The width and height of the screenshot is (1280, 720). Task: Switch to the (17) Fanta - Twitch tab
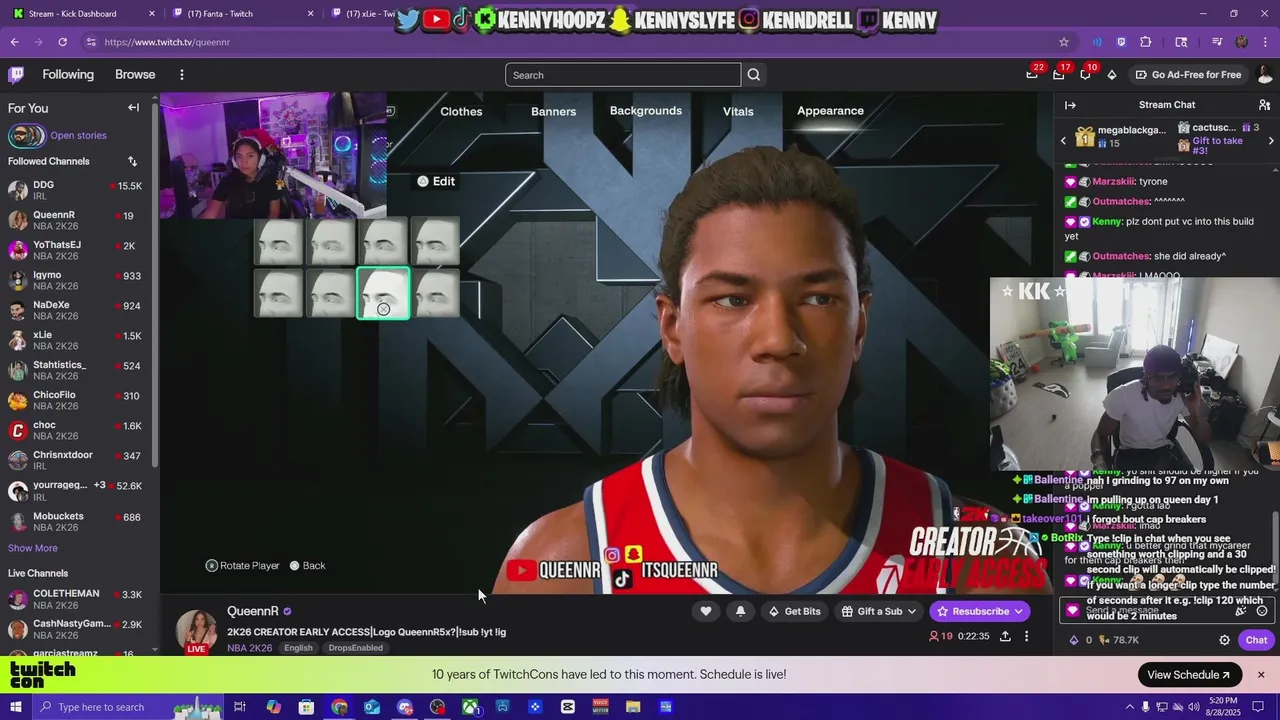[x=240, y=14]
